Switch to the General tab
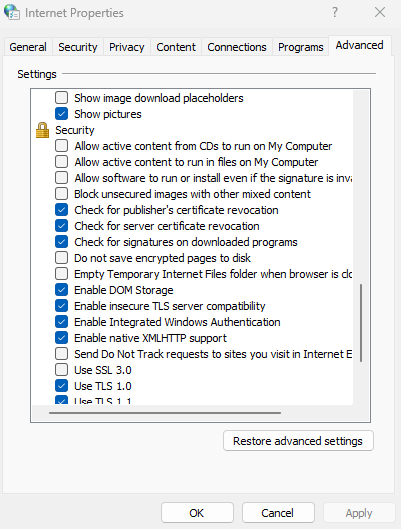401x529 pixels. [x=28, y=47]
